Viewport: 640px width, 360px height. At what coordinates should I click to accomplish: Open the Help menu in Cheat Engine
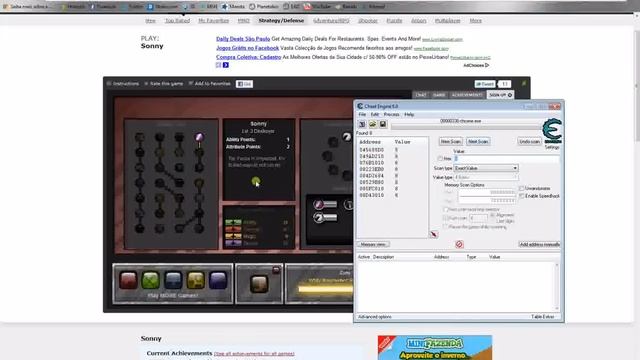pos(409,114)
